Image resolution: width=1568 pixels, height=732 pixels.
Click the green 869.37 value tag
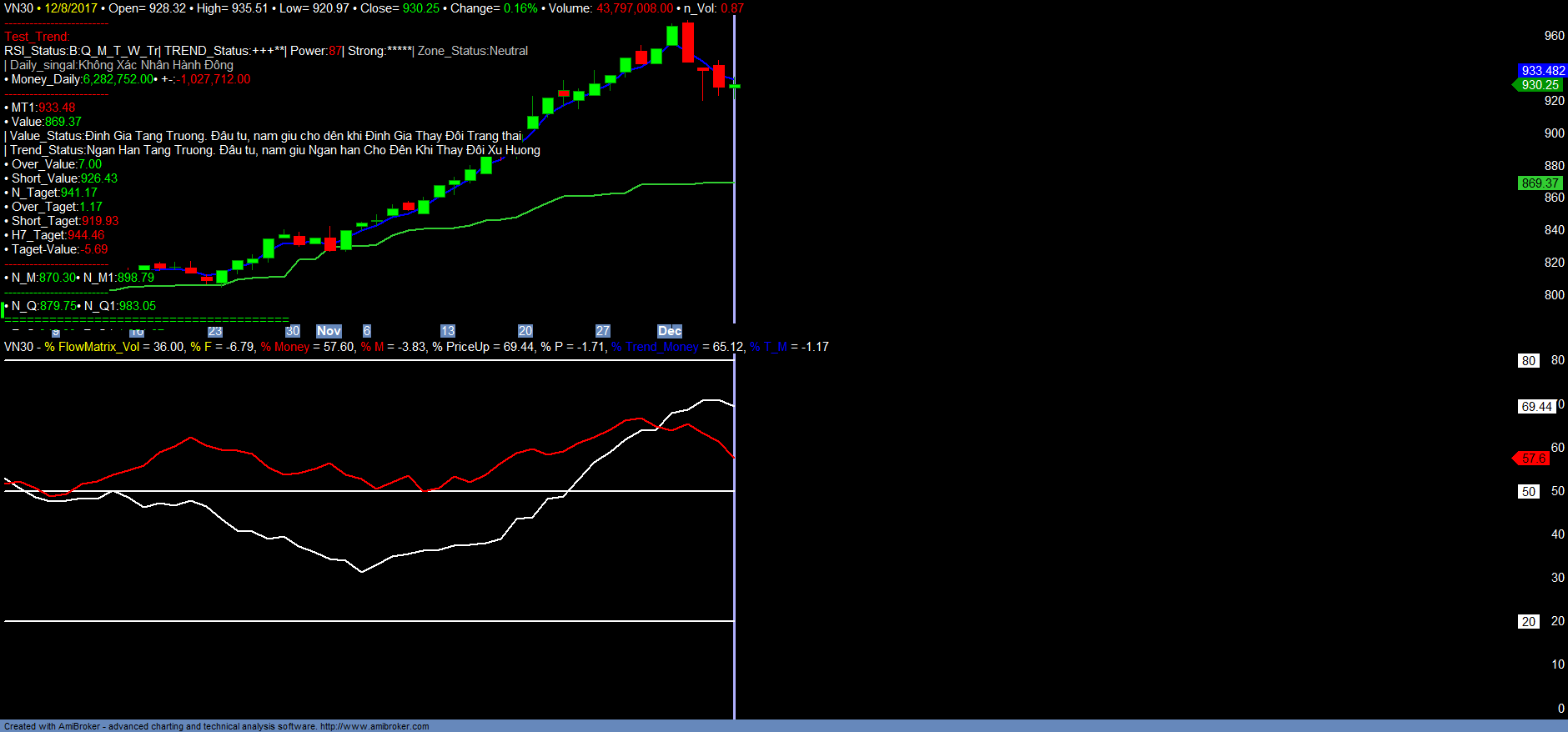coord(1540,183)
